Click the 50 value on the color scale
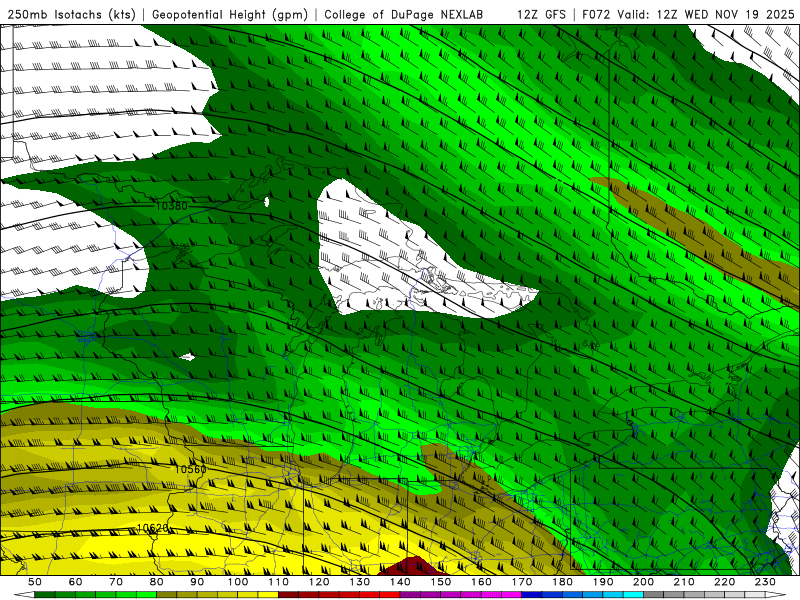The image size is (800, 600). coord(34,582)
